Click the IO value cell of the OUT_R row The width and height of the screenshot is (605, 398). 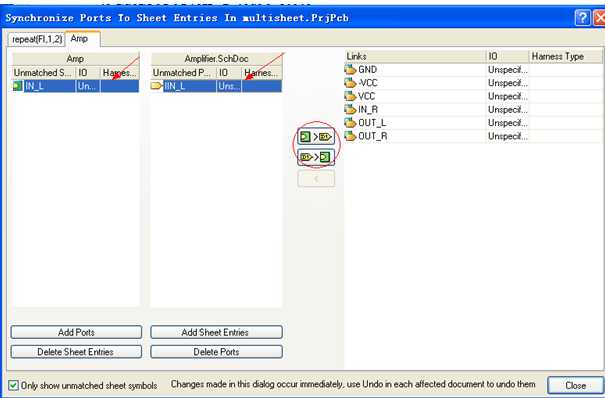coord(507,136)
